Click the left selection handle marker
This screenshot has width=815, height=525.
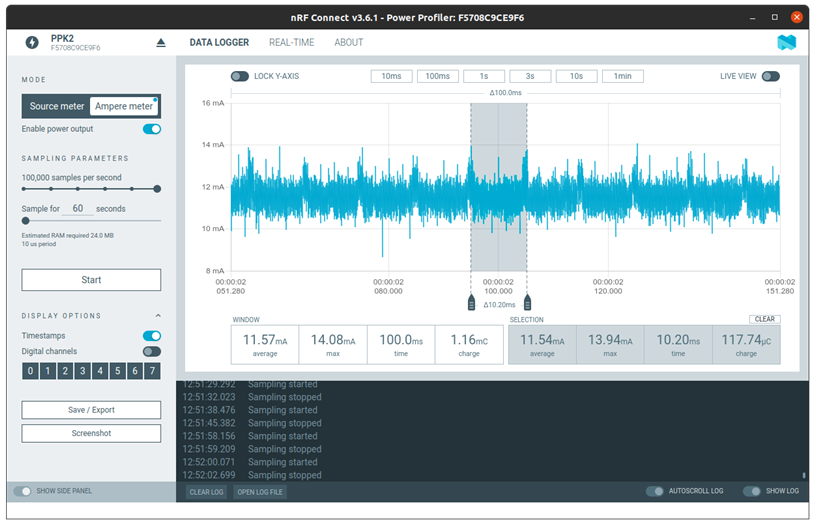471,303
